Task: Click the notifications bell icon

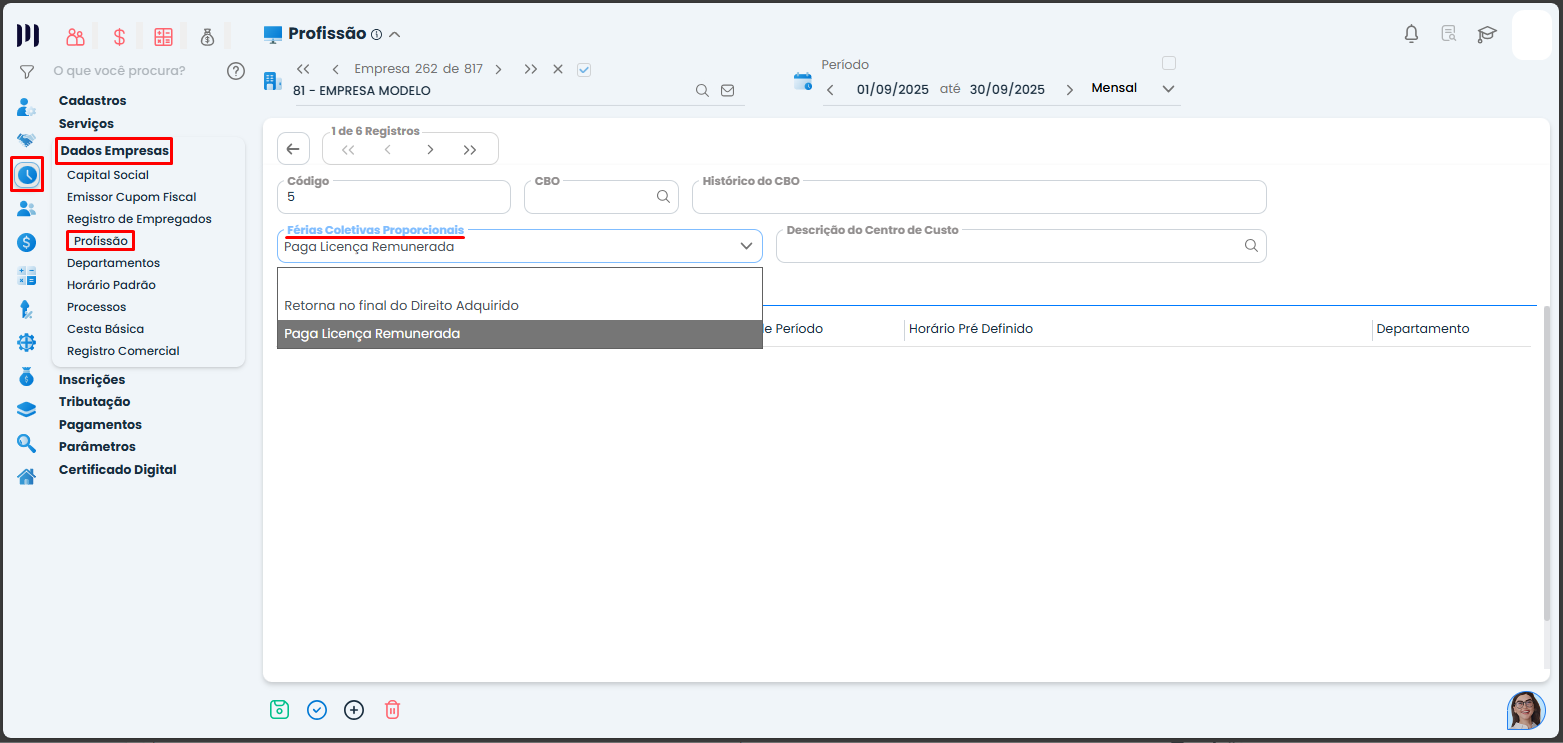Action: click(1411, 34)
